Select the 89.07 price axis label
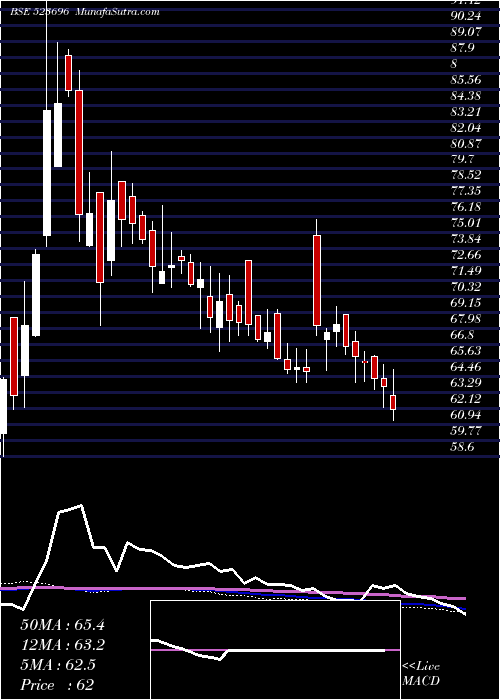 (466, 32)
